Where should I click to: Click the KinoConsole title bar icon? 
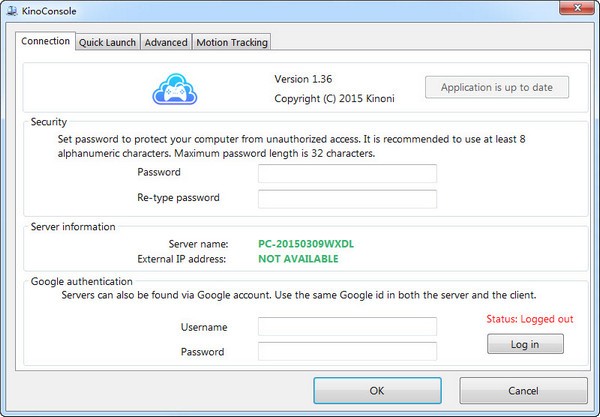click(12, 11)
